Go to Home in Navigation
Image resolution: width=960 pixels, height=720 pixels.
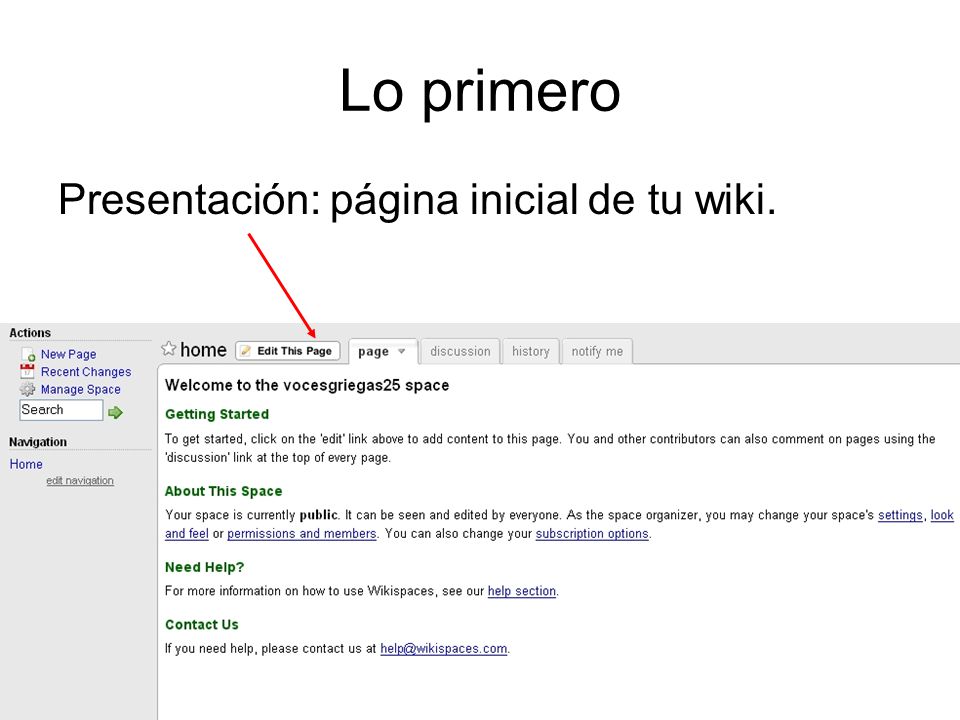(x=26, y=464)
